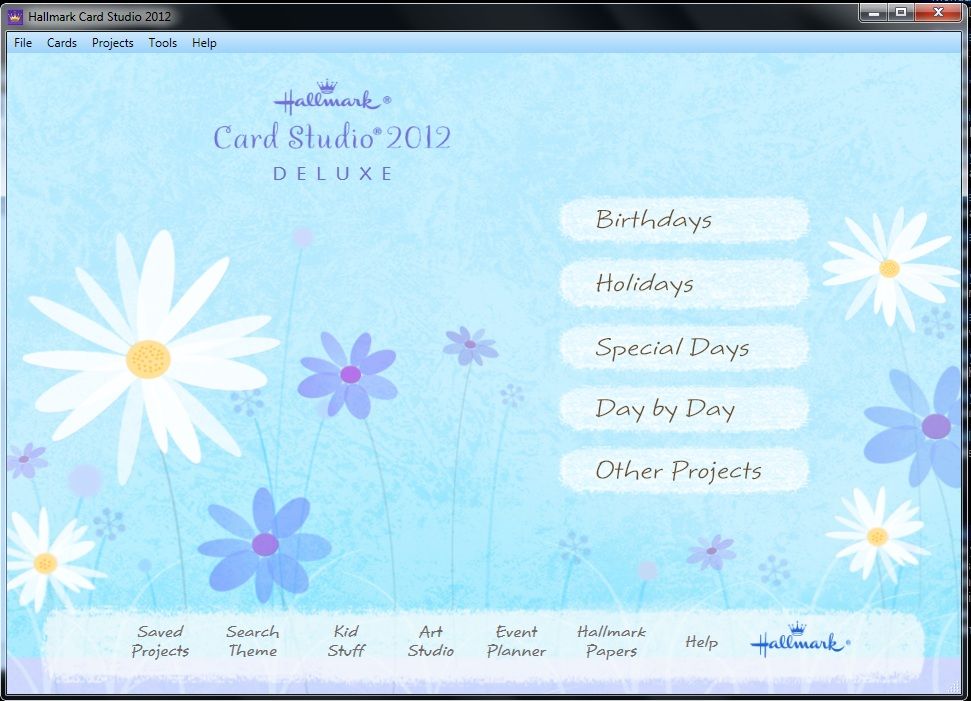Click the Hallmark logo in bottom bar
Image resolution: width=971 pixels, height=701 pixels.
800,640
